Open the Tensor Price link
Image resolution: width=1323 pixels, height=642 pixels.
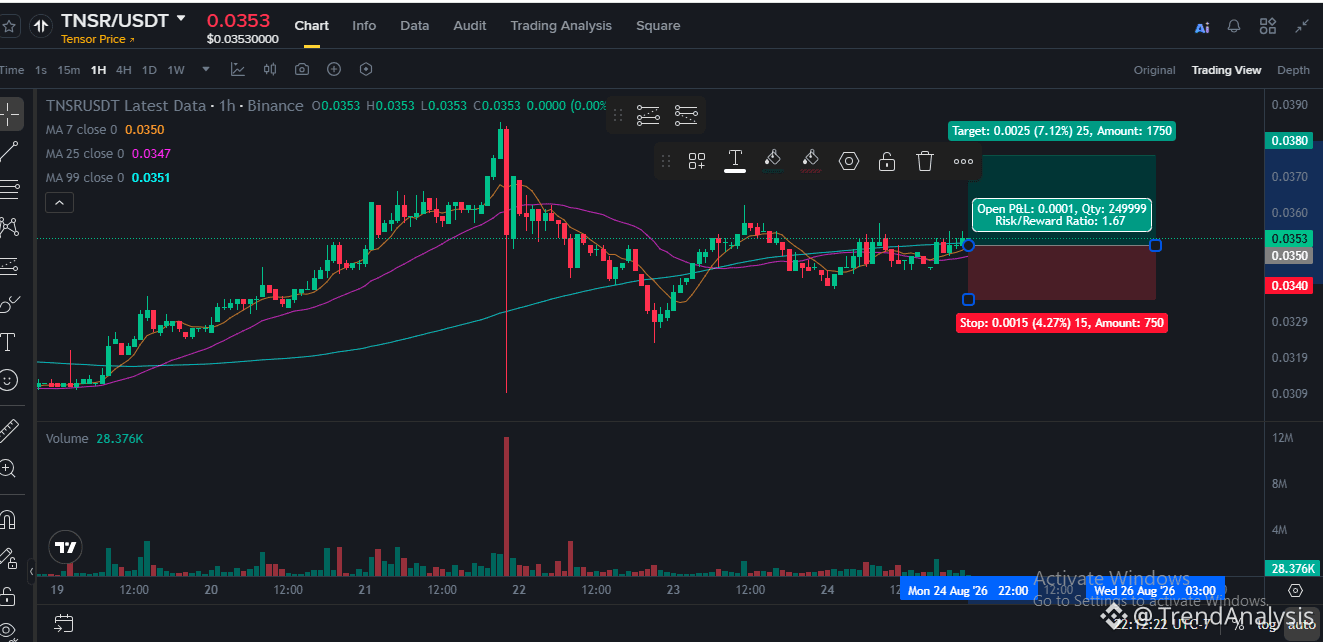97,39
